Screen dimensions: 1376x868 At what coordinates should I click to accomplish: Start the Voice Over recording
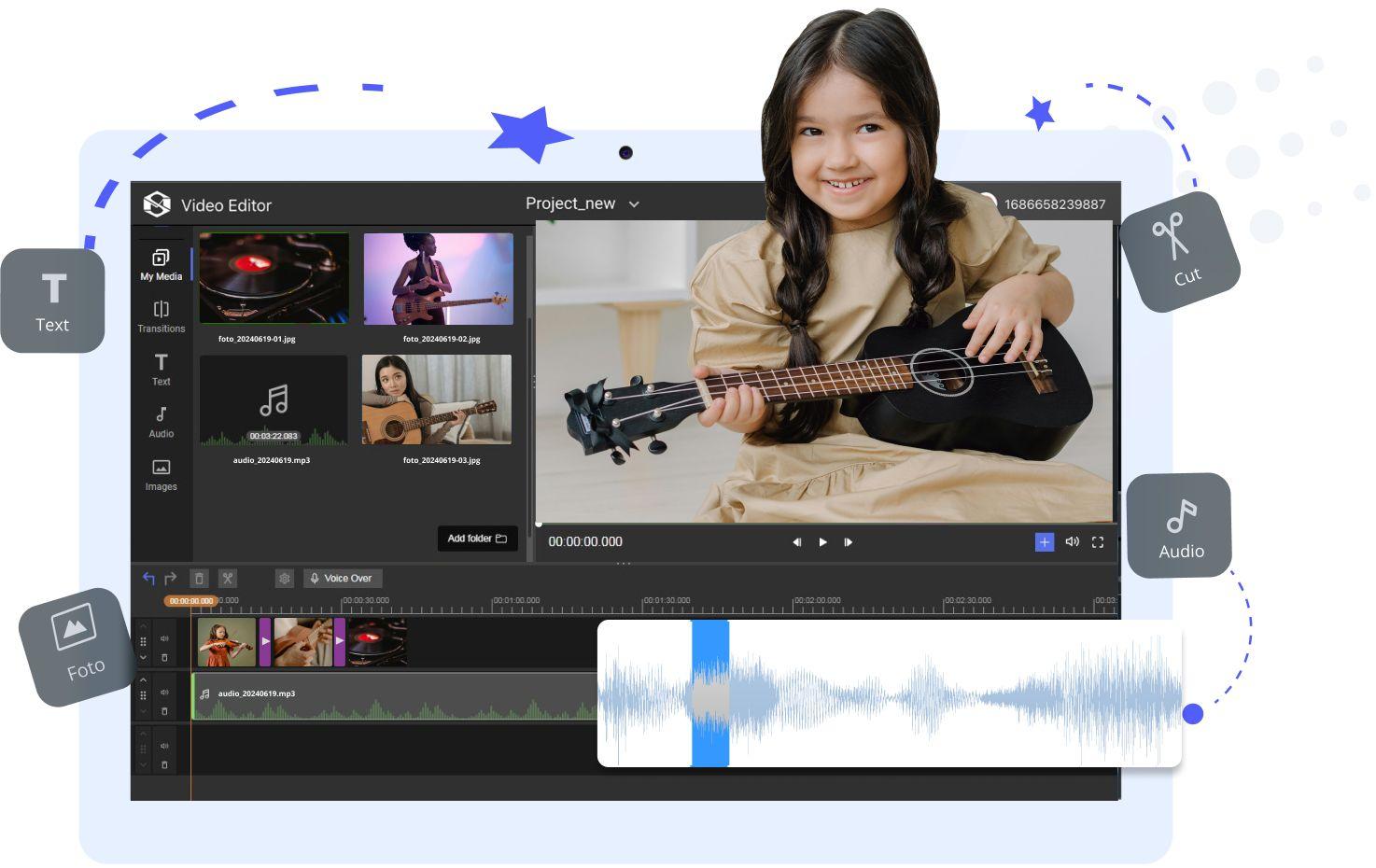click(x=342, y=578)
